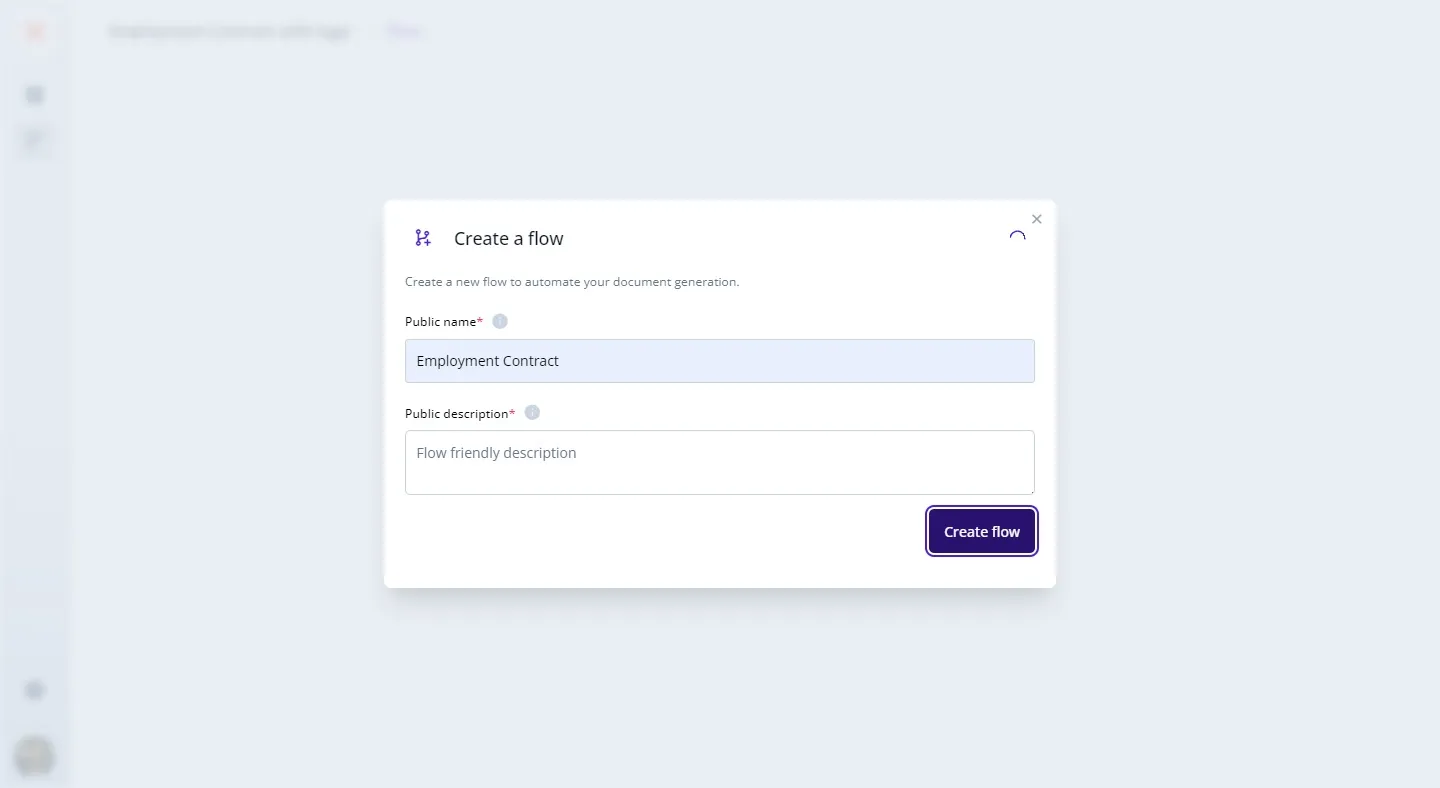Switch to the blurred Flow tab in header
This screenshot has width=1440, height=788.
coord(404,32)
